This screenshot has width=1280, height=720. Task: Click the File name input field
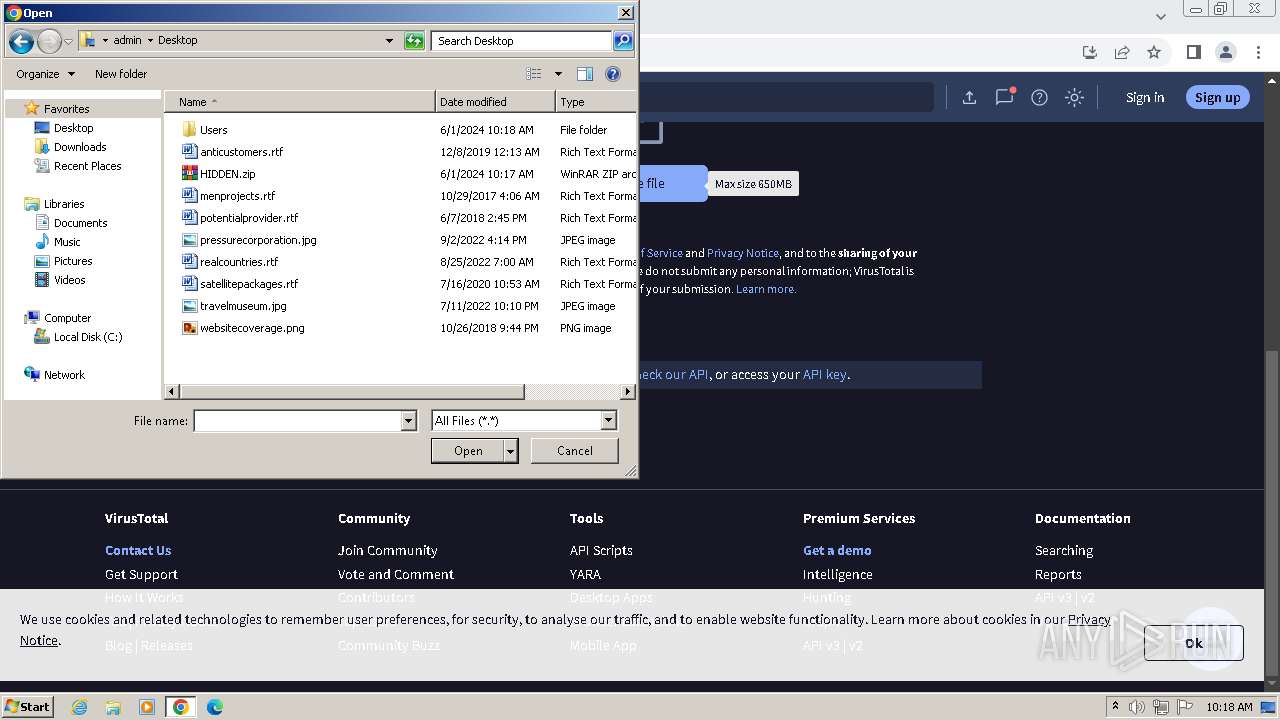pyautogui.click(x=297, y=421)
